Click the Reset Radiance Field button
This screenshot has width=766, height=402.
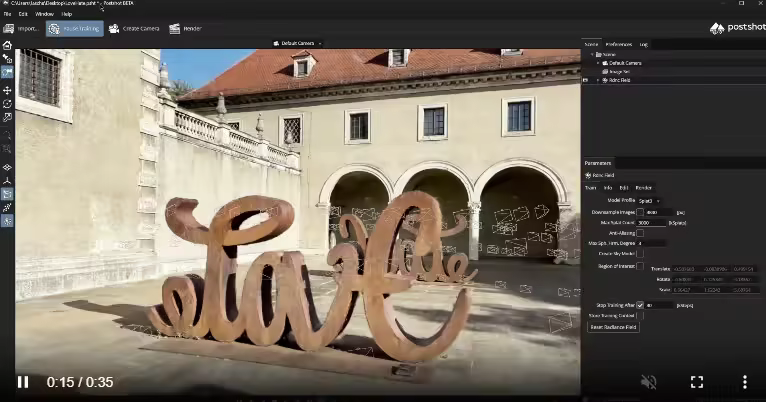click(613, 327)
